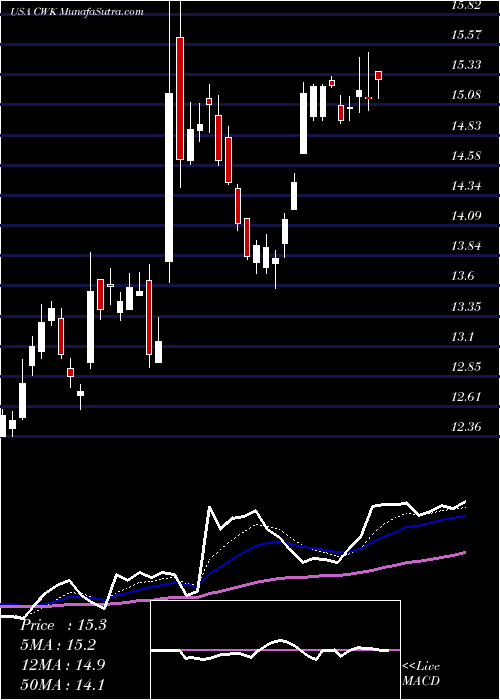This screenshot has height=700, width=500.
Task: Click the 14.09 price axis label
Action: (466, 216)
